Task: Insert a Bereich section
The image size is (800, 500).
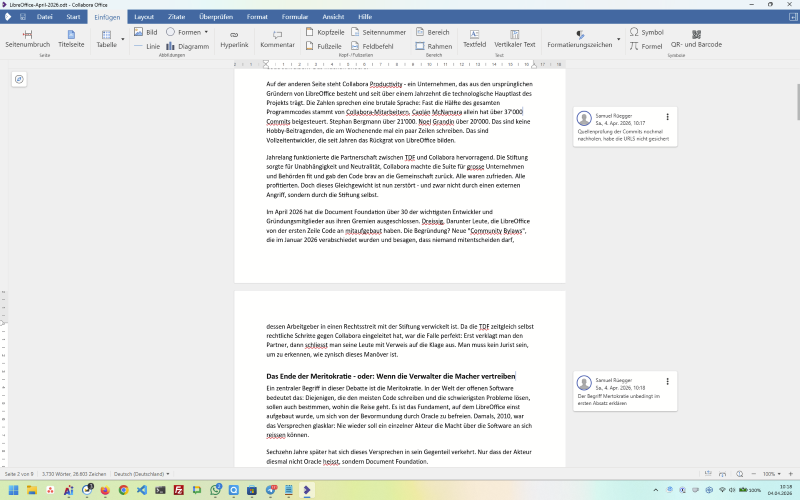Action: (x=433, y=32)
